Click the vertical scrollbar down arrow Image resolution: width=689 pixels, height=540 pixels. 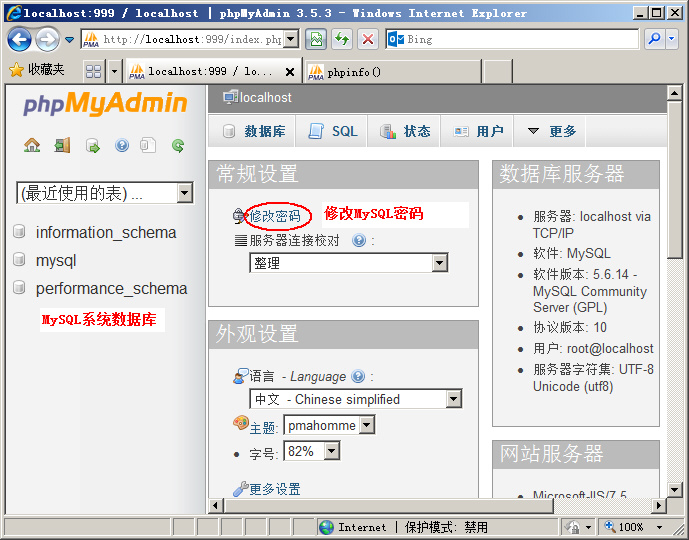tap(674, 489)
